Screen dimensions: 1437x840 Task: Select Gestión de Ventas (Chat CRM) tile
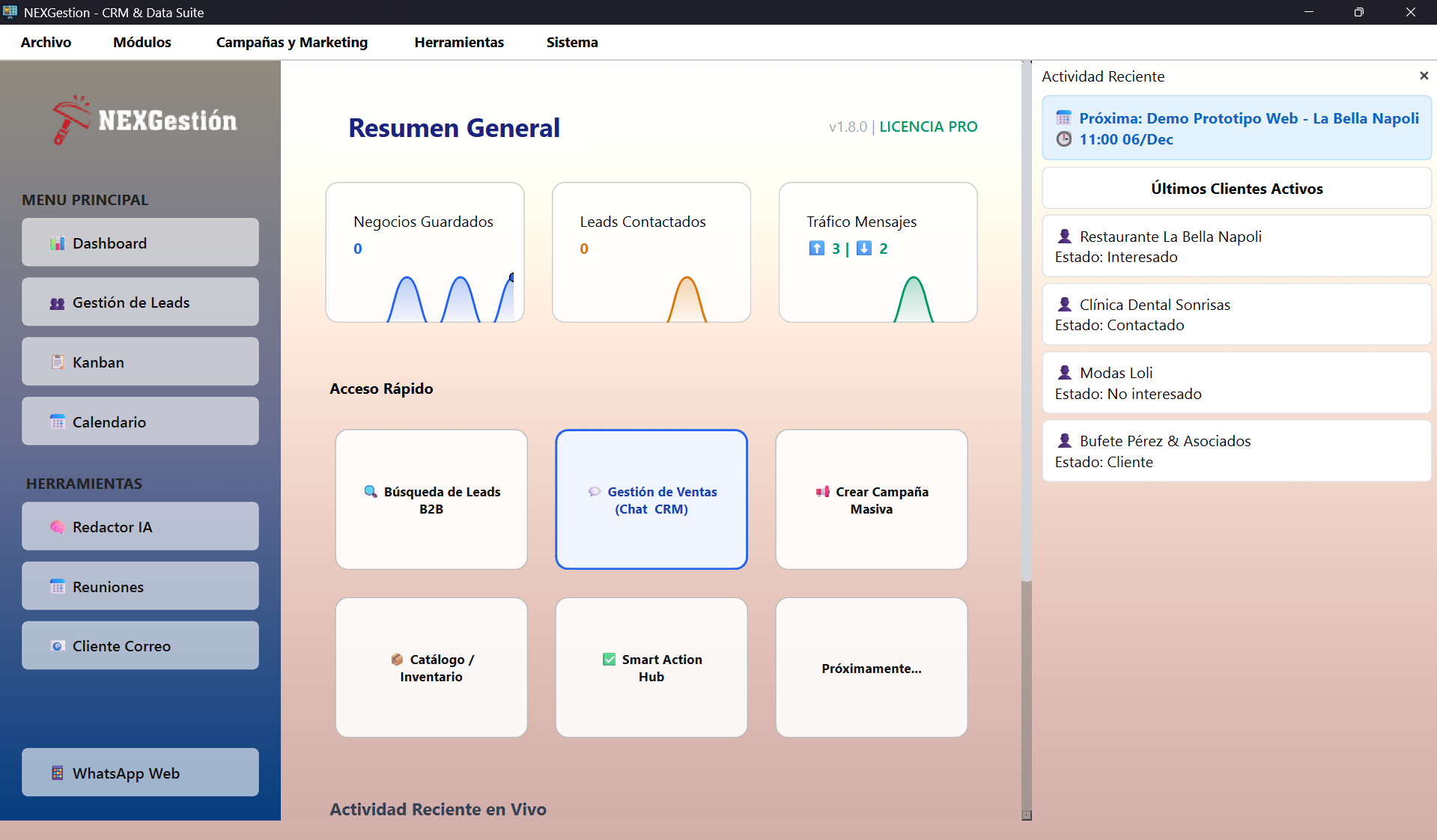(651, 499)
